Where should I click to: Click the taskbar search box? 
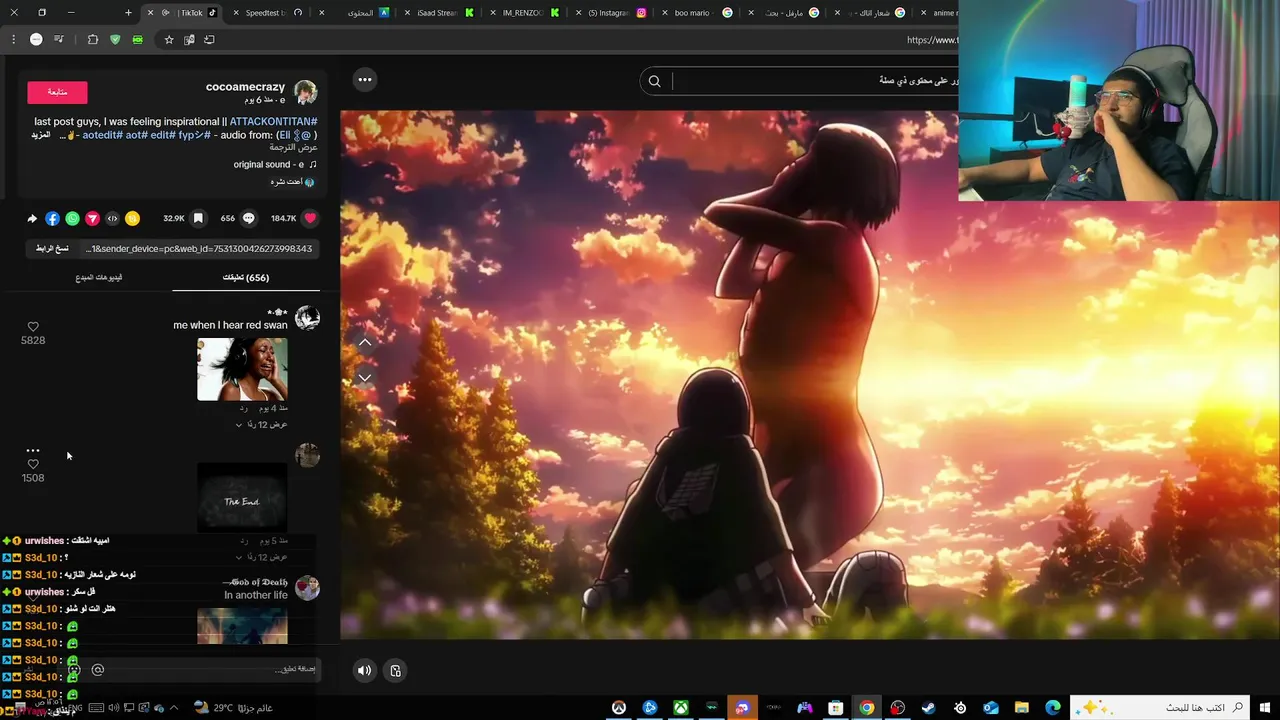[1160, 708]
